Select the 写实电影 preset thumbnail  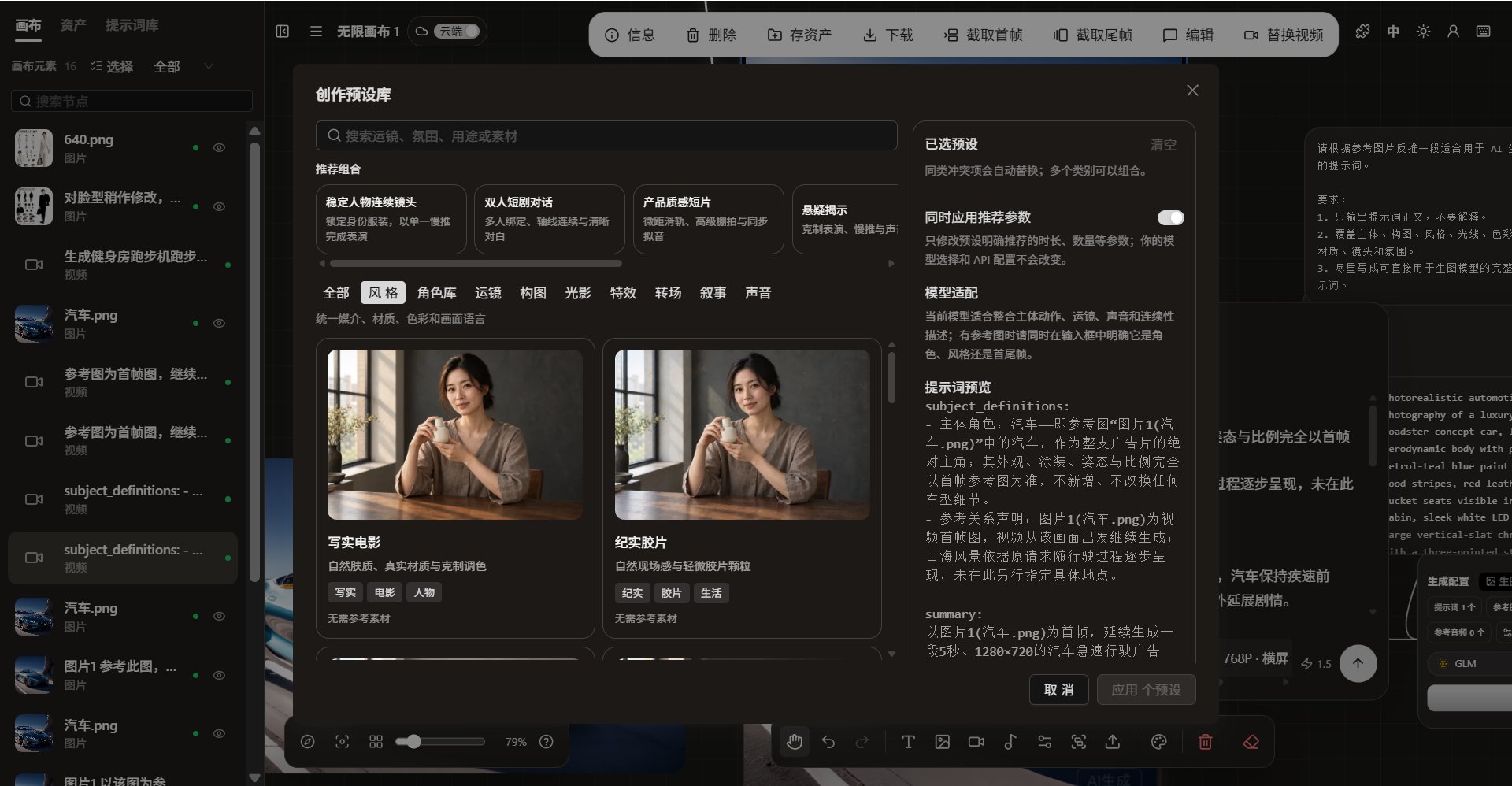[455, 435]
